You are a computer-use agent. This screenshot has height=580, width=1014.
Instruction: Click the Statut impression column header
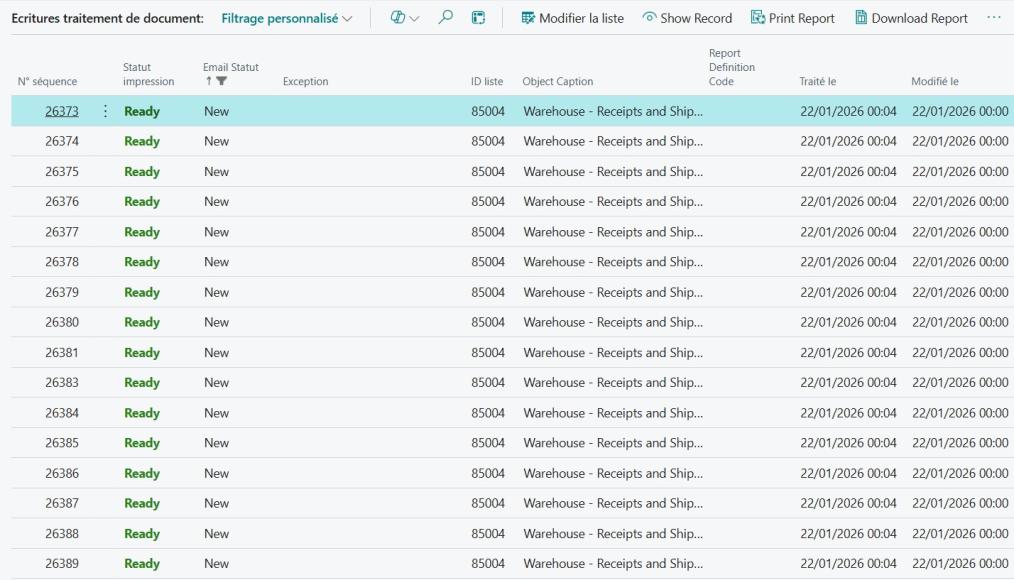pyautogui.click(x=148, y=75)
